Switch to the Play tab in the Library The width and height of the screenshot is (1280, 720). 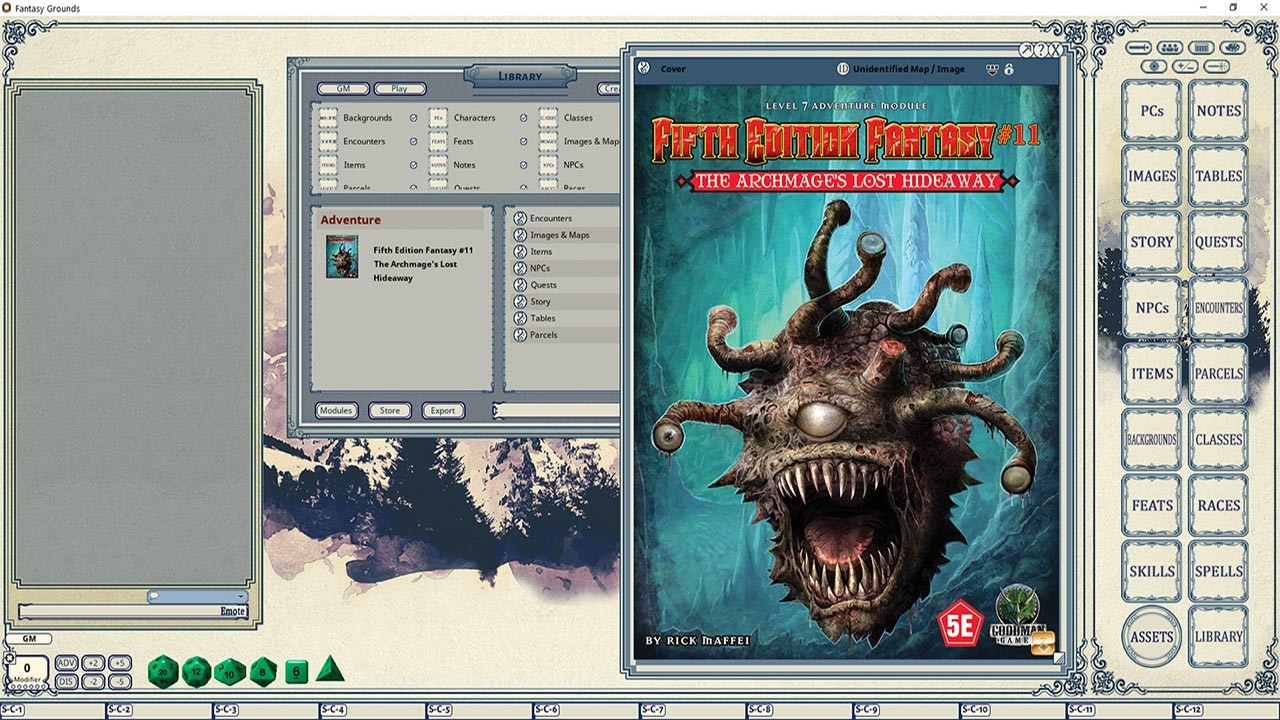click(x=400, y=88)
